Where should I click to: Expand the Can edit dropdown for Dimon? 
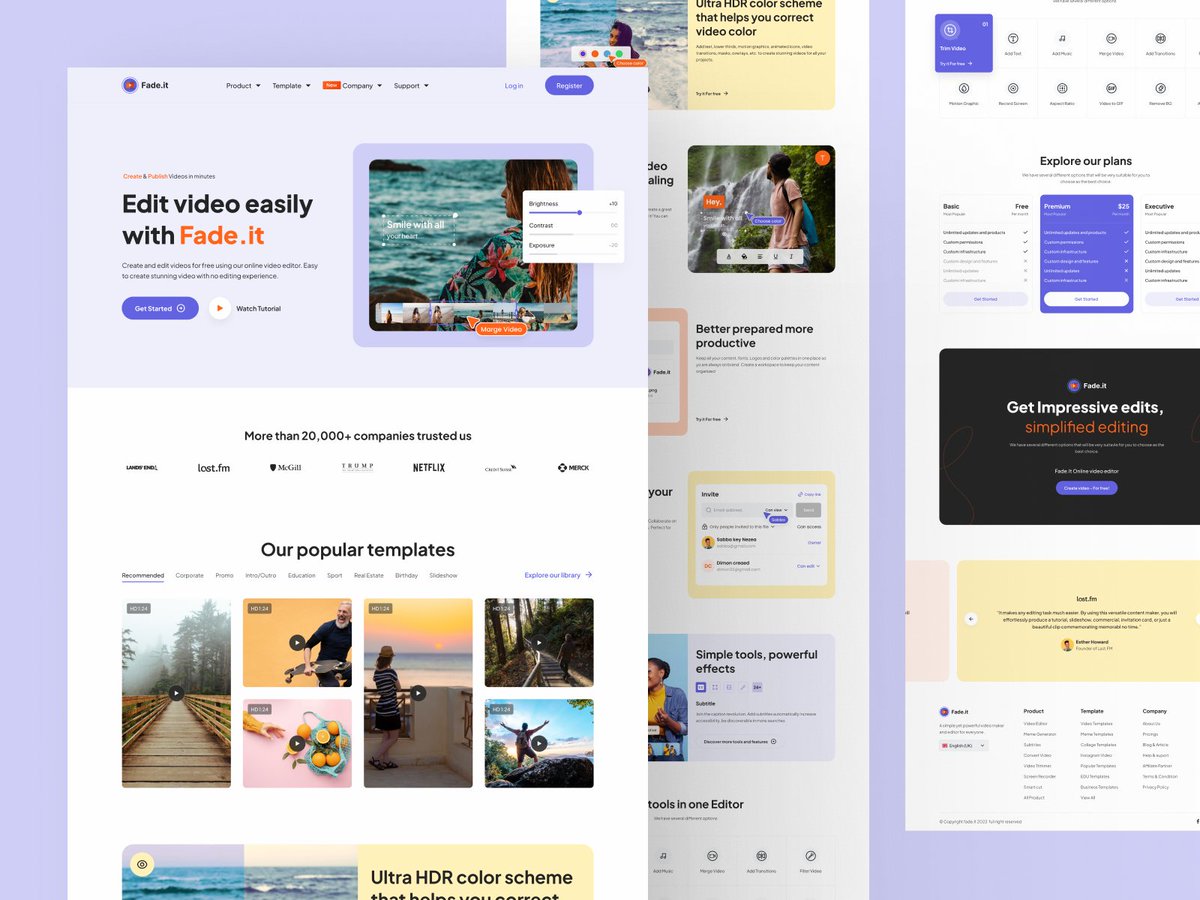[808, 566]
